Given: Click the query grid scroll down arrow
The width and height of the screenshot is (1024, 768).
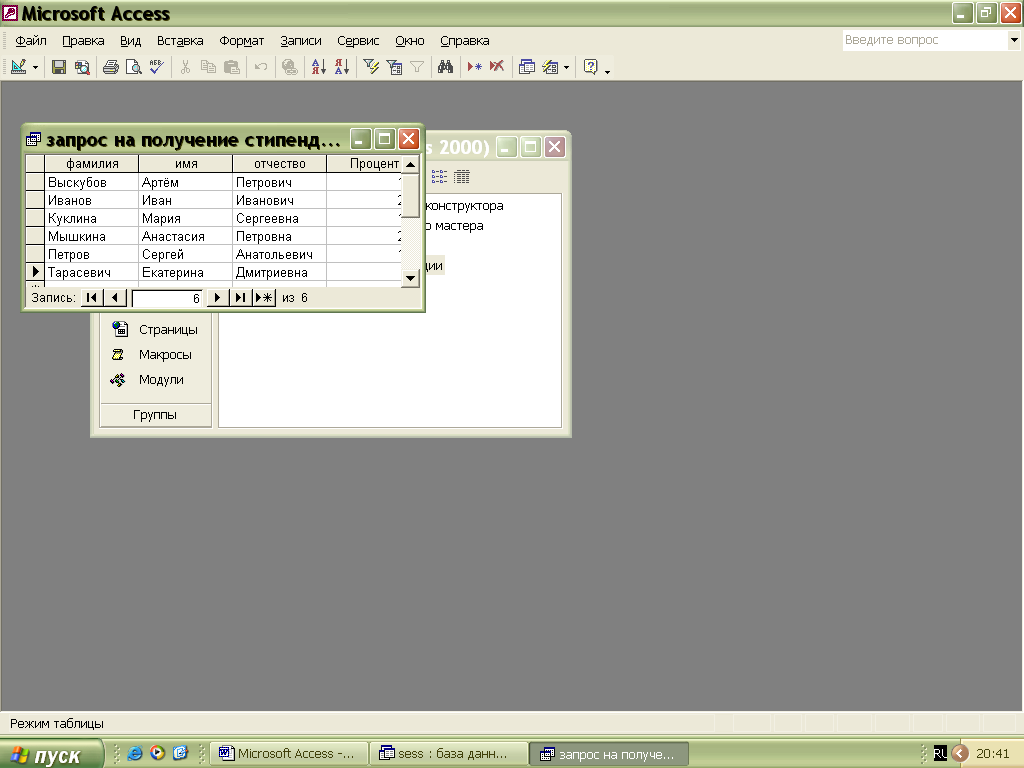Looking at the screenshot, I should [410, 278].
